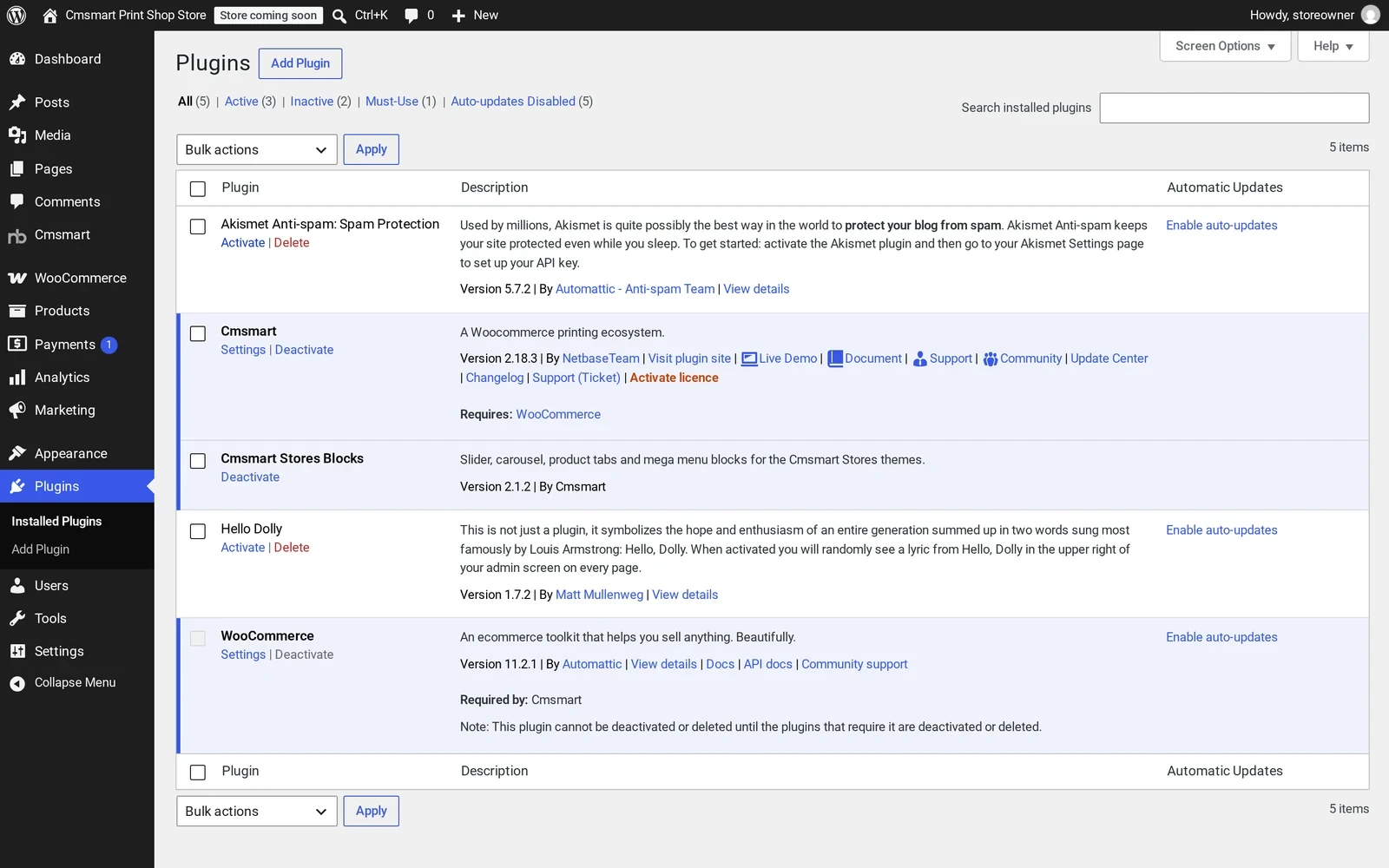Click the Dashboard gauge icon

[17, 59]
